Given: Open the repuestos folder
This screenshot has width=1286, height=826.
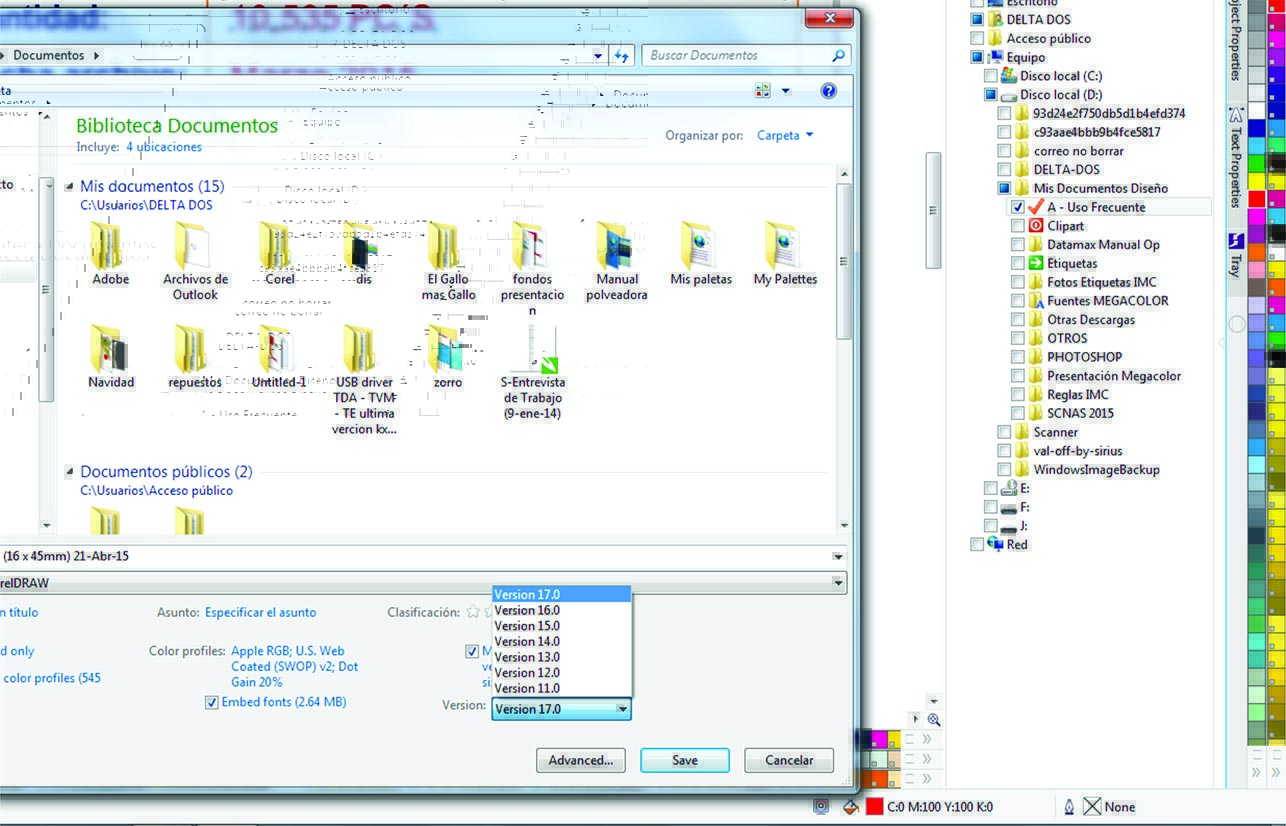Looking at the screenshot, I should (195, 357).
